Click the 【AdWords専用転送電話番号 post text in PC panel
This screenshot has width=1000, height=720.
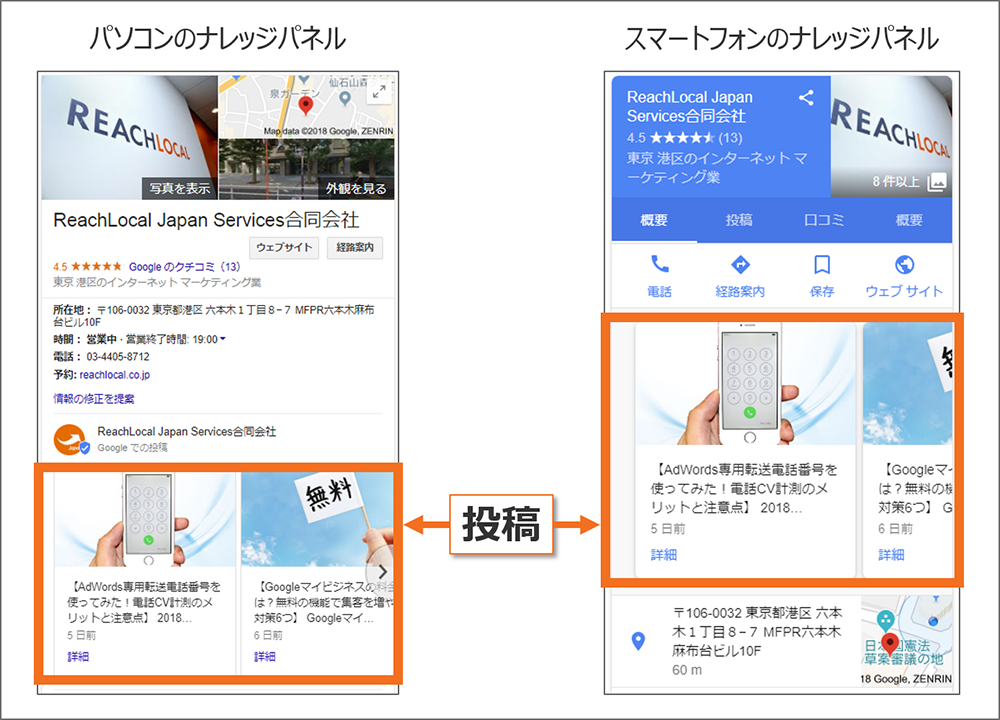coord(144,602)
